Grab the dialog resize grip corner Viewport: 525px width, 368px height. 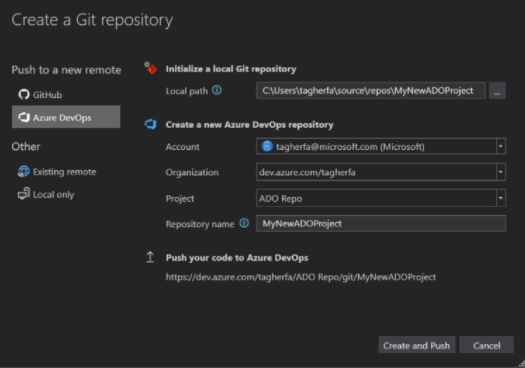522,364
